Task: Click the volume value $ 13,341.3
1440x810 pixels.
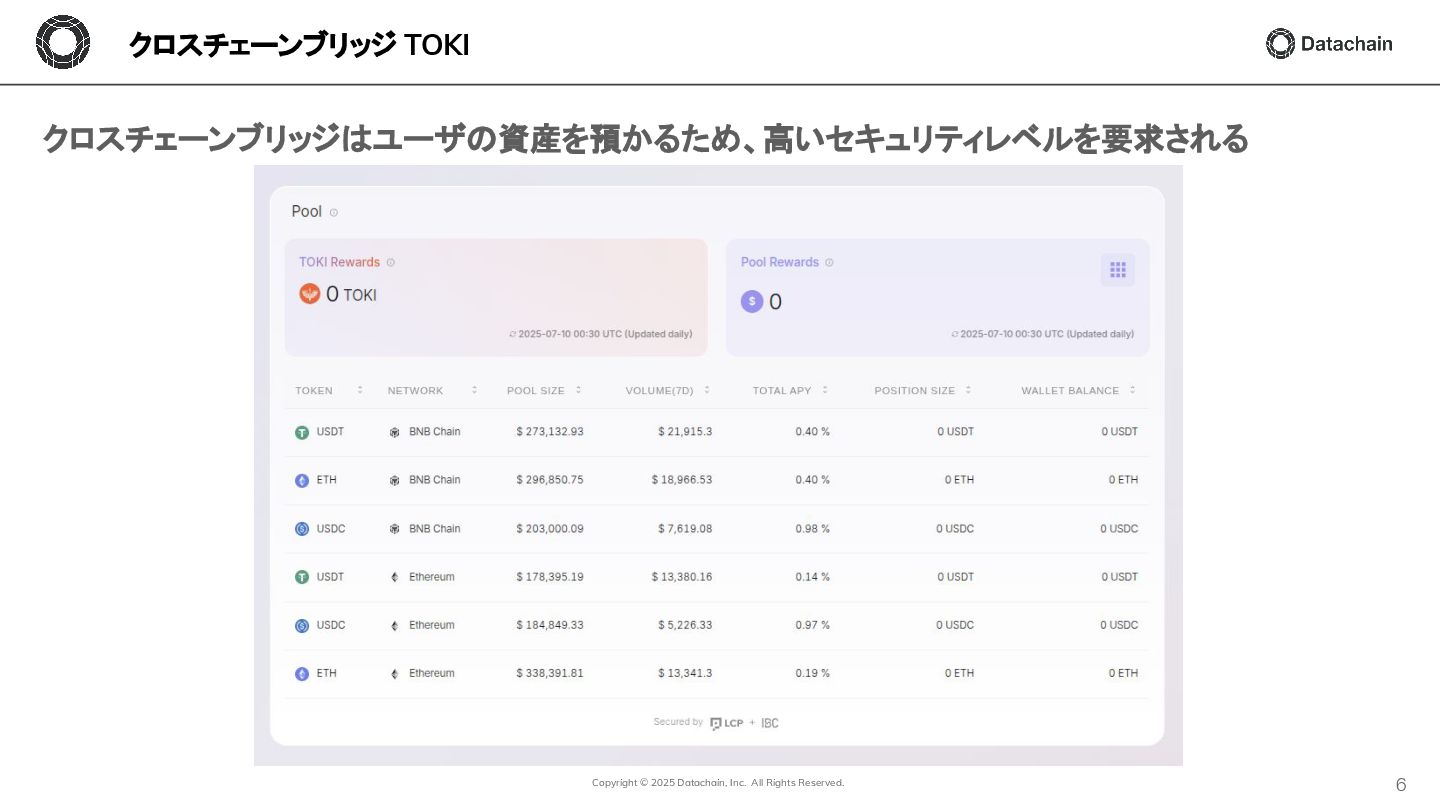Action: (x=685, y=673)
